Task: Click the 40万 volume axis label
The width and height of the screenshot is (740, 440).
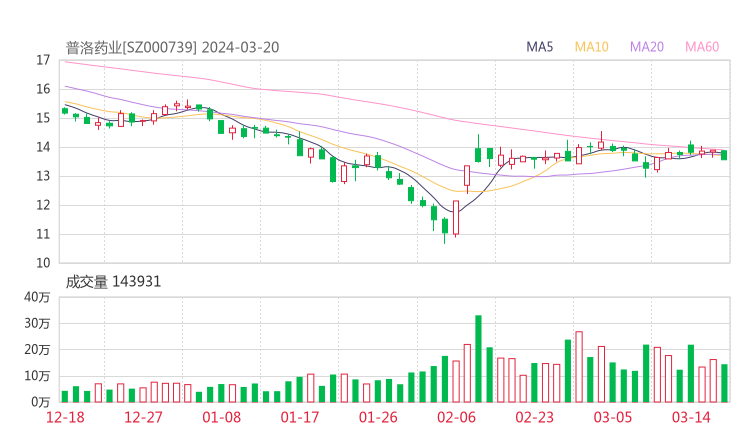Action: coord(37,297)
